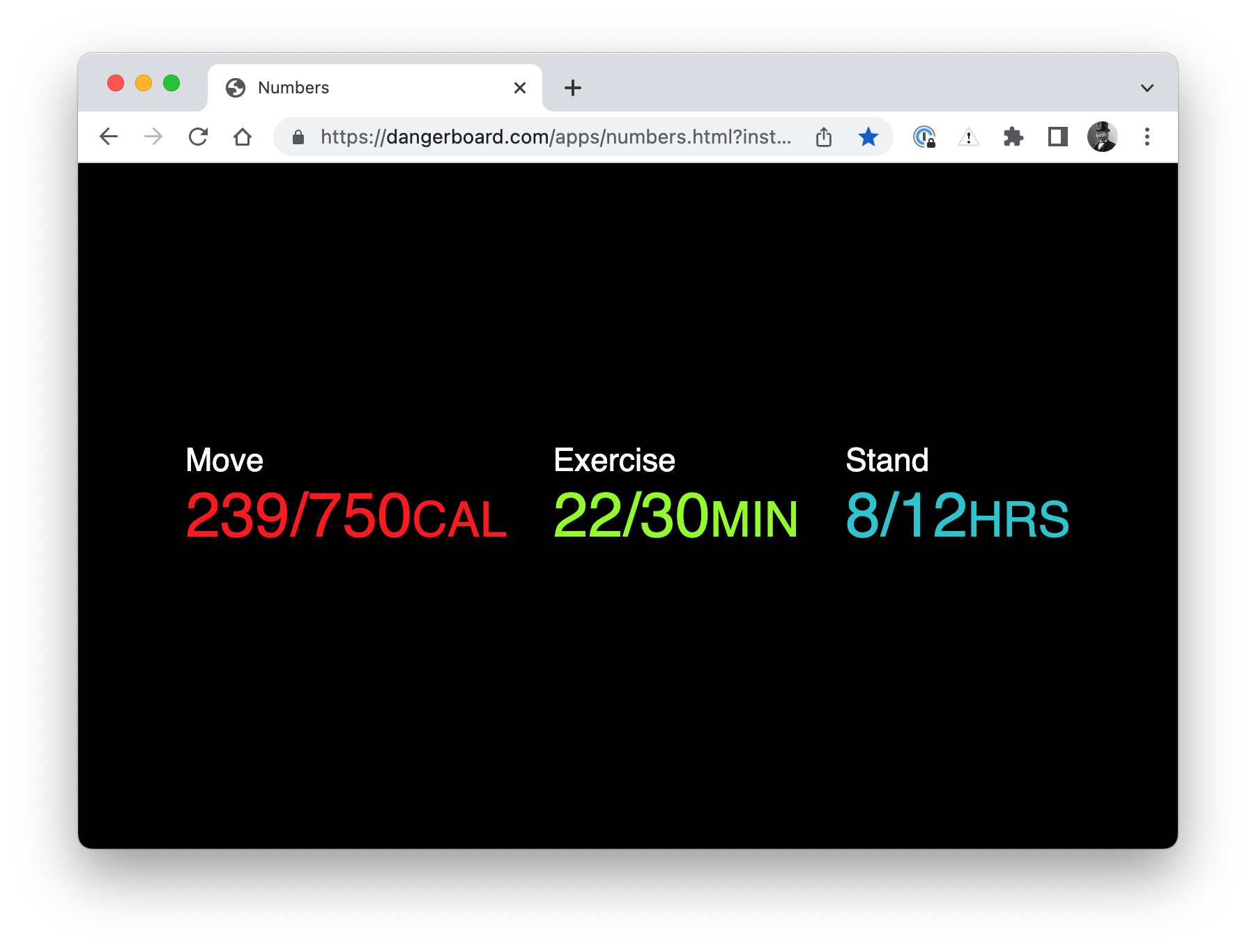
Task: Click the 239/750 CAL value
Action: point(346,516)
